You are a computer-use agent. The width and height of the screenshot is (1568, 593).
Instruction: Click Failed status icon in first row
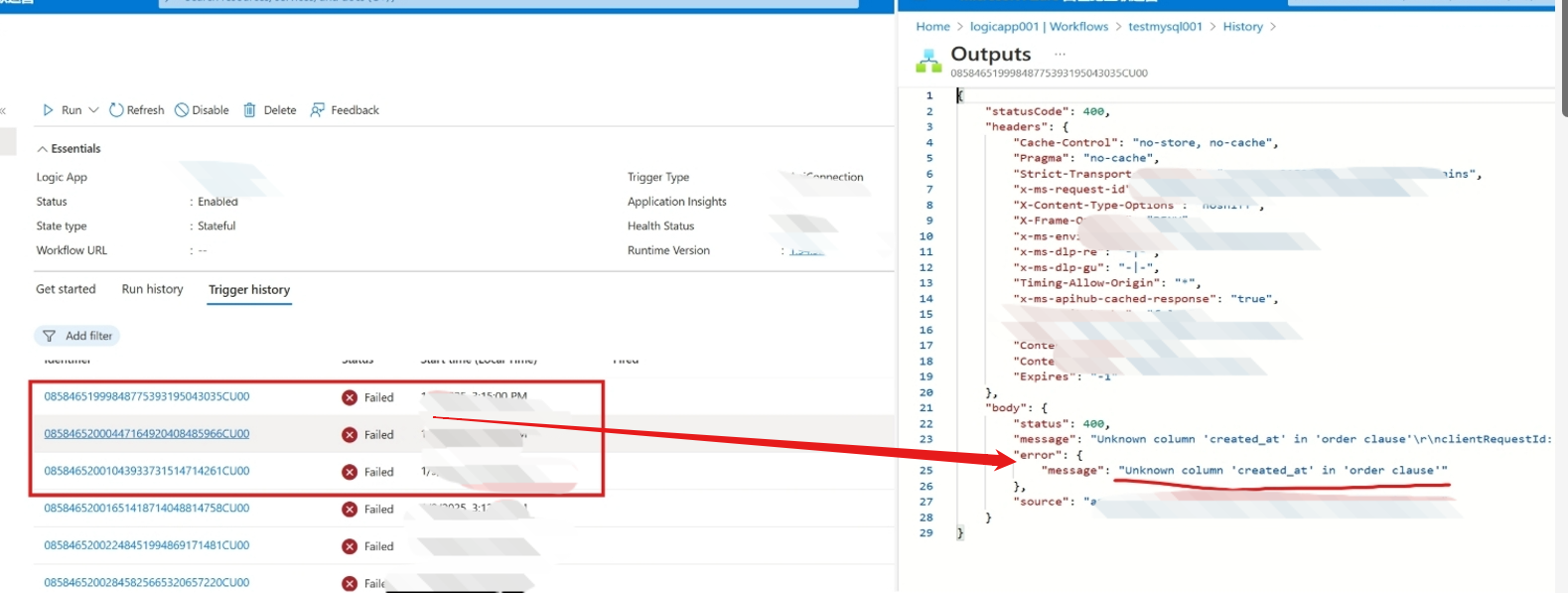point(350,397)
